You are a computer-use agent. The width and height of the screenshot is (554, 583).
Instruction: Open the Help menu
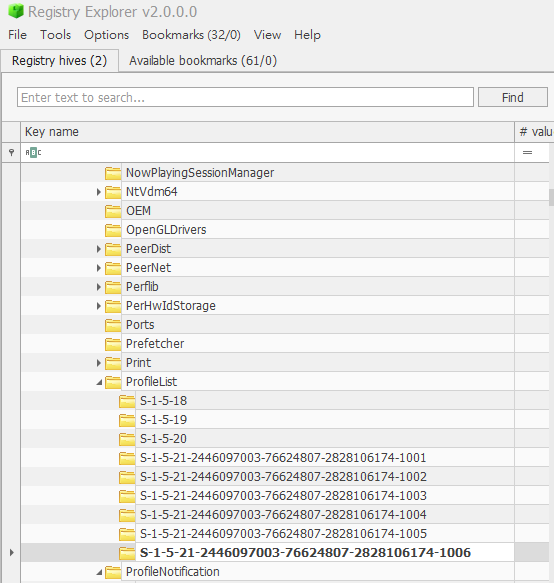307,35
